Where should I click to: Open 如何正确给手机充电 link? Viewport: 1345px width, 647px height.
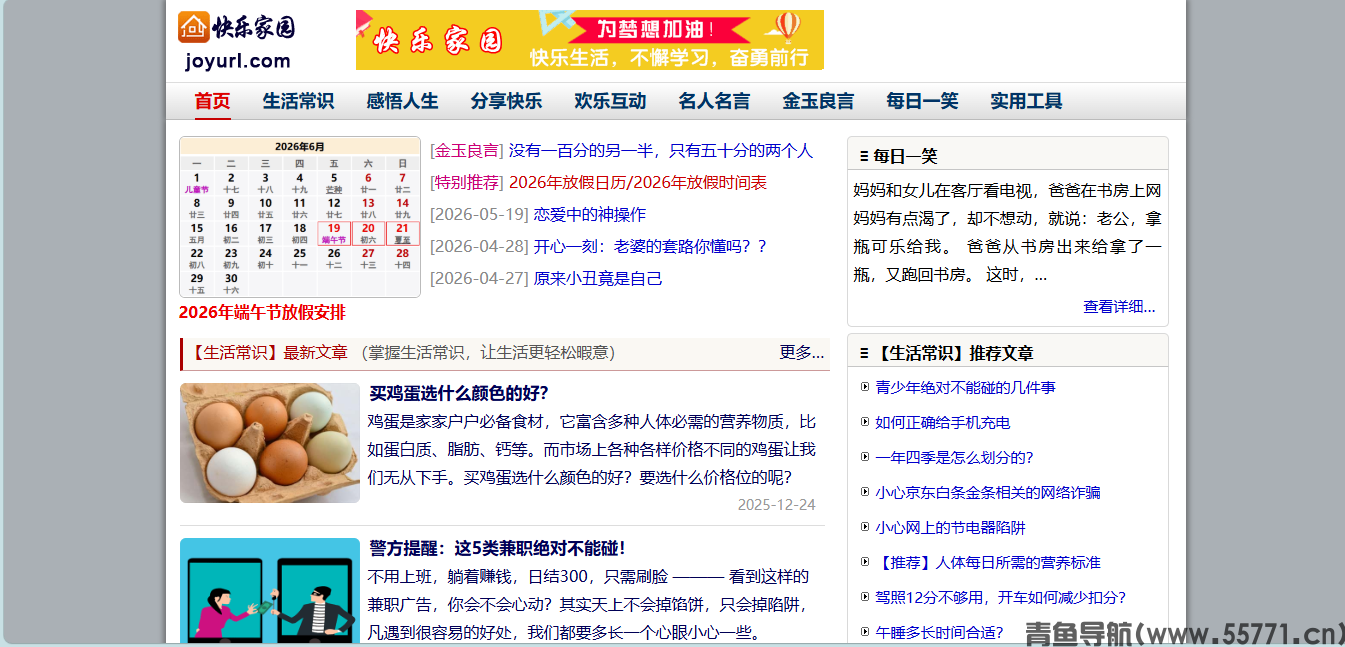tap(943, 423)
